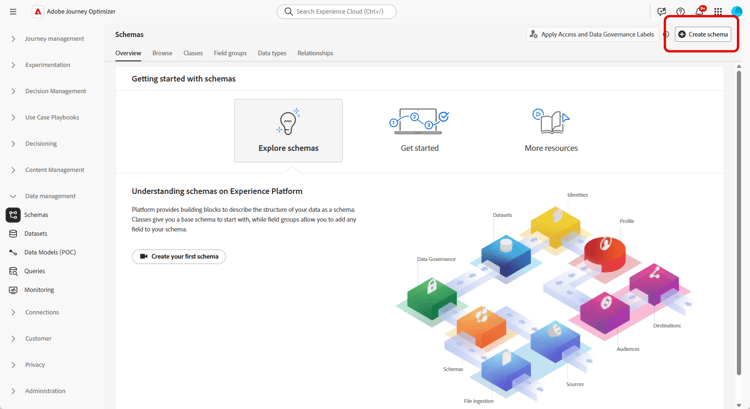This screenshot has width=750, height=409.
Task: Open the notifications bell icon
Action: pos(700,11)
